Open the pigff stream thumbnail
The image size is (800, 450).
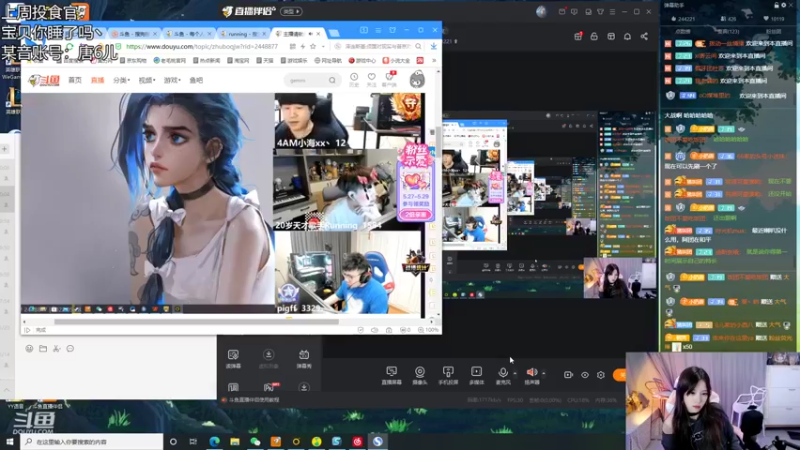[x=348, y=272]
